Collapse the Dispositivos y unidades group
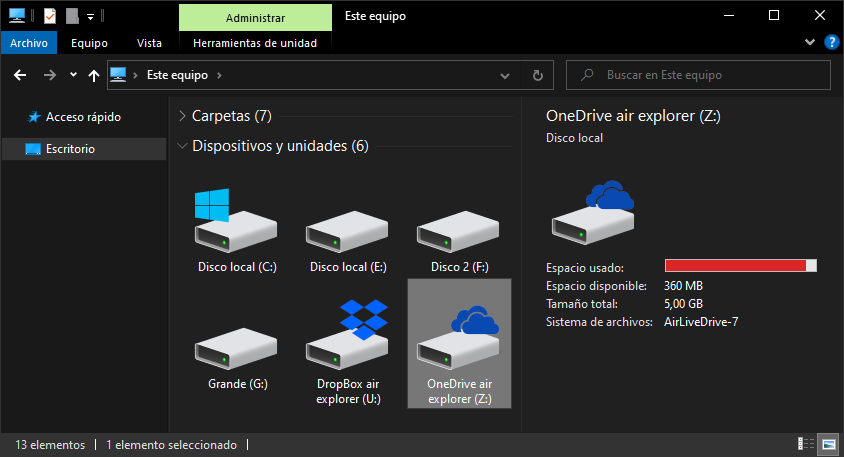Image resolution: width=844 pixels, height=457 pixels. point(181,146)
